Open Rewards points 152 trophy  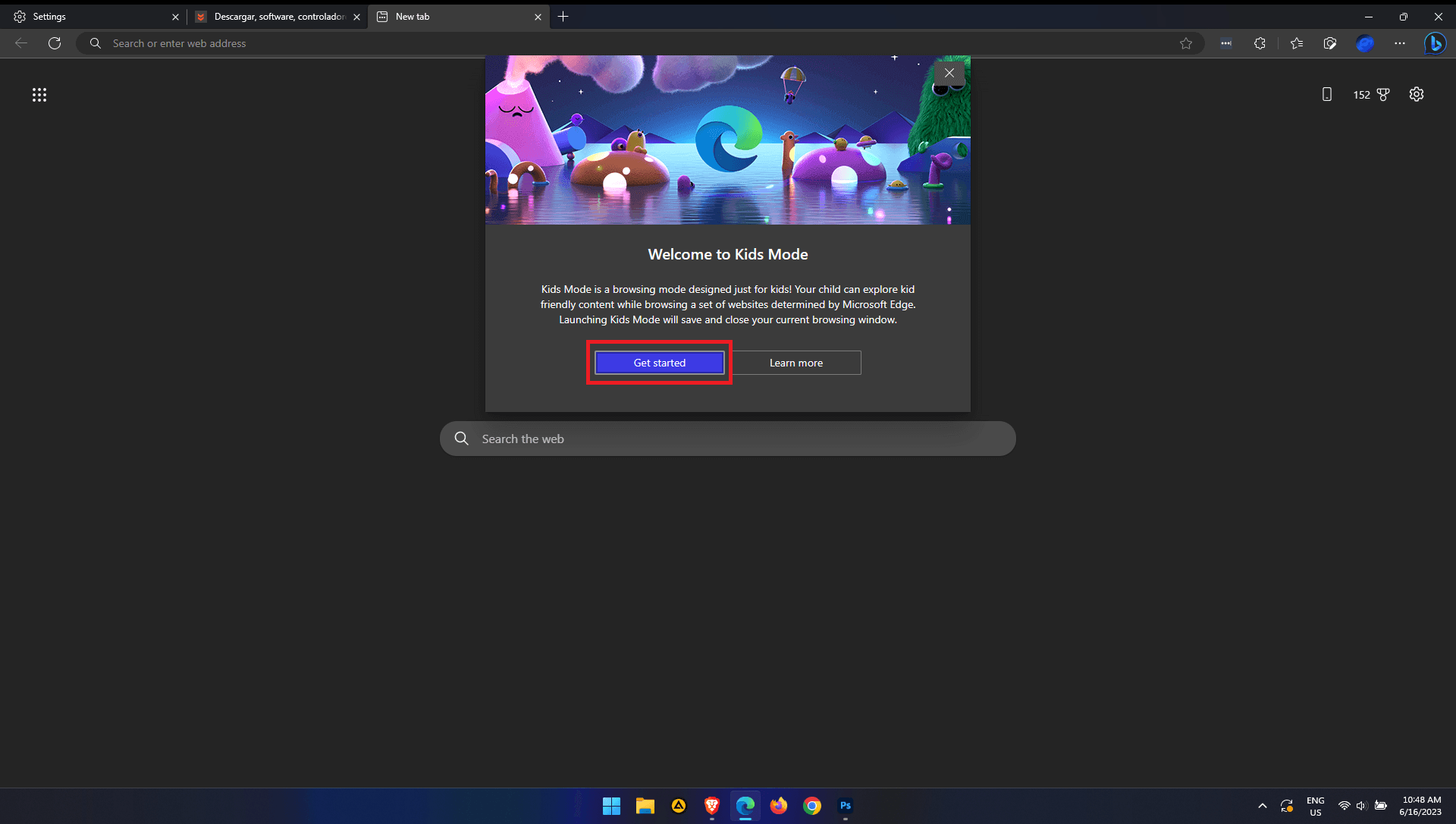point(1371,94)
